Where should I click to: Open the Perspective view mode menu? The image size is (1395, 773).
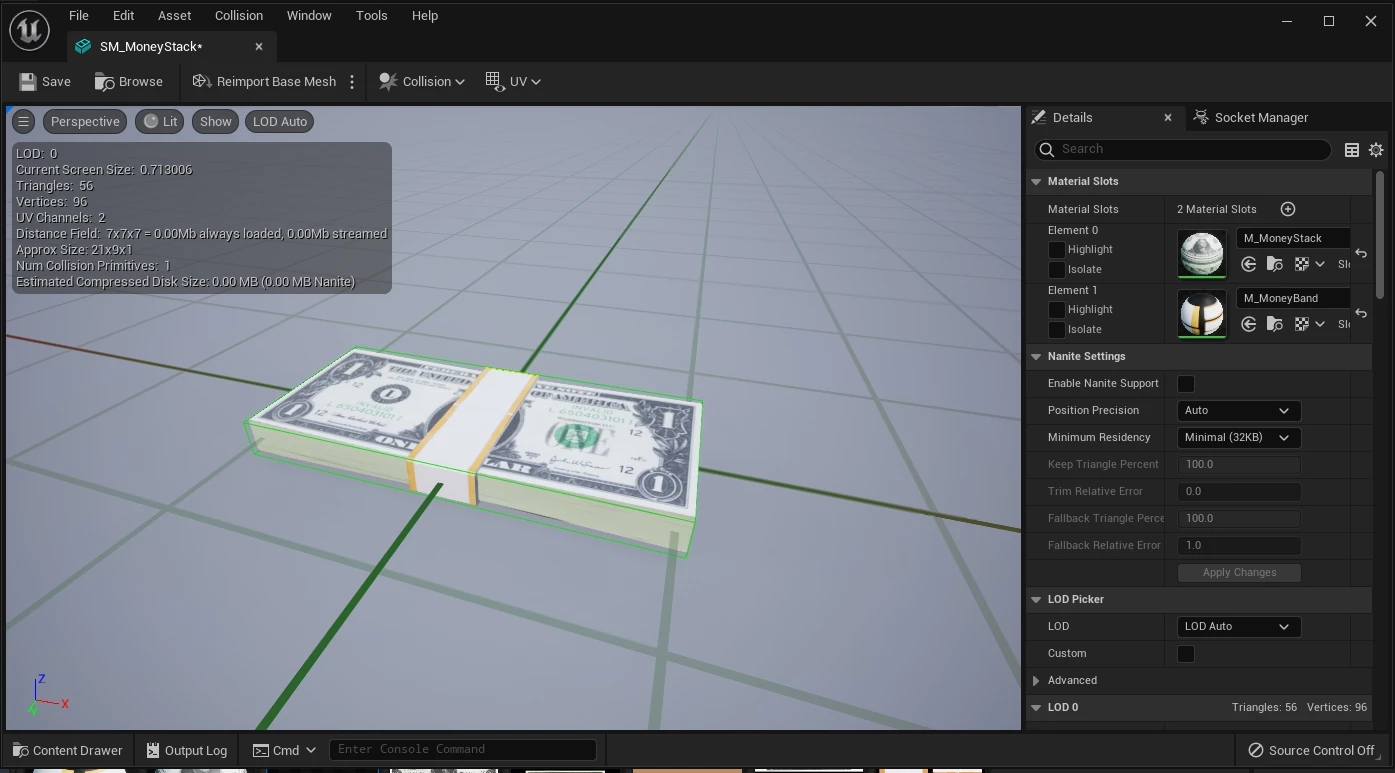[85, 122]
